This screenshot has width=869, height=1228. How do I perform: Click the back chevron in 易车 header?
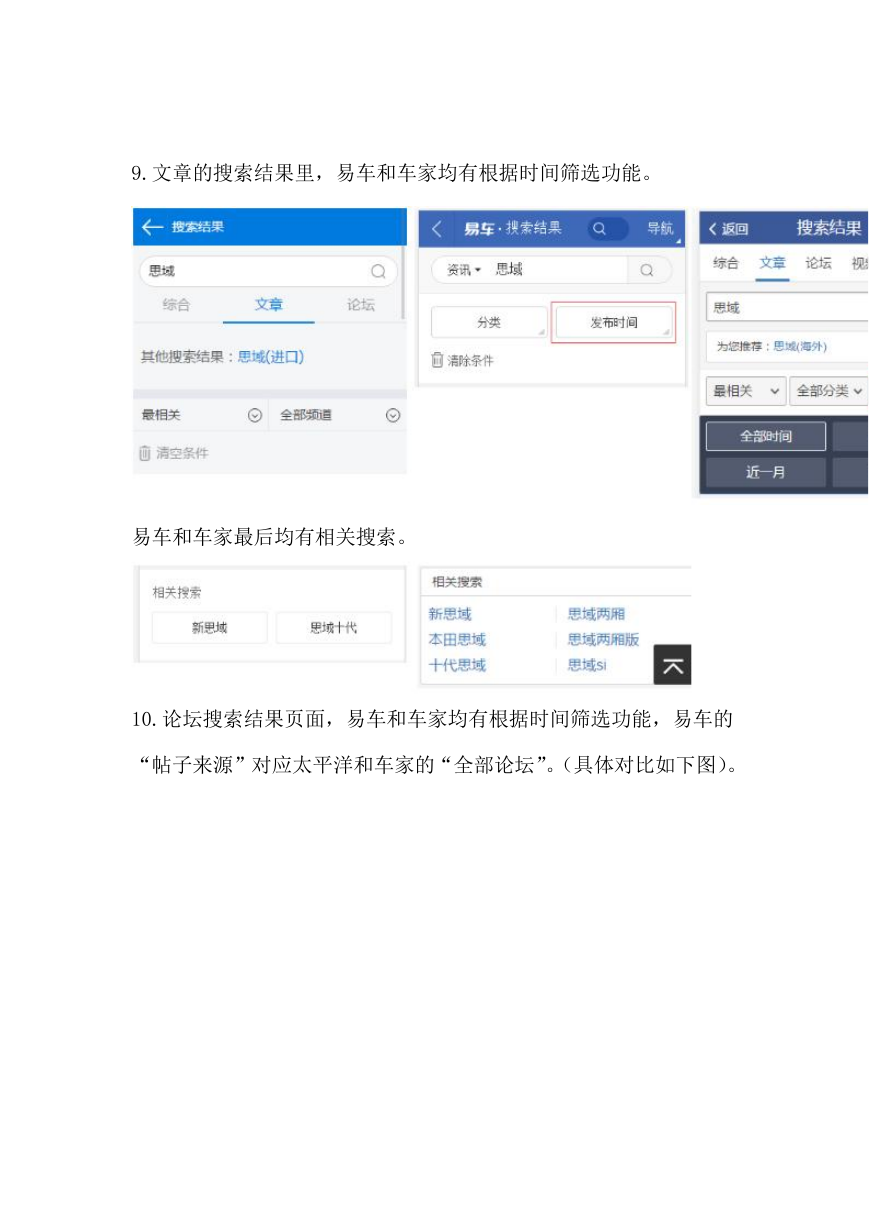click(436, 229)
